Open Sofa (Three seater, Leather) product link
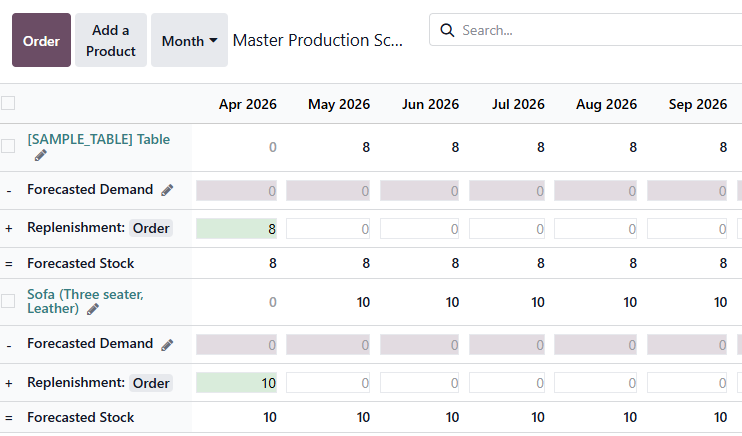The height and width of the screenshot is (436, 742). coord(85,294)
